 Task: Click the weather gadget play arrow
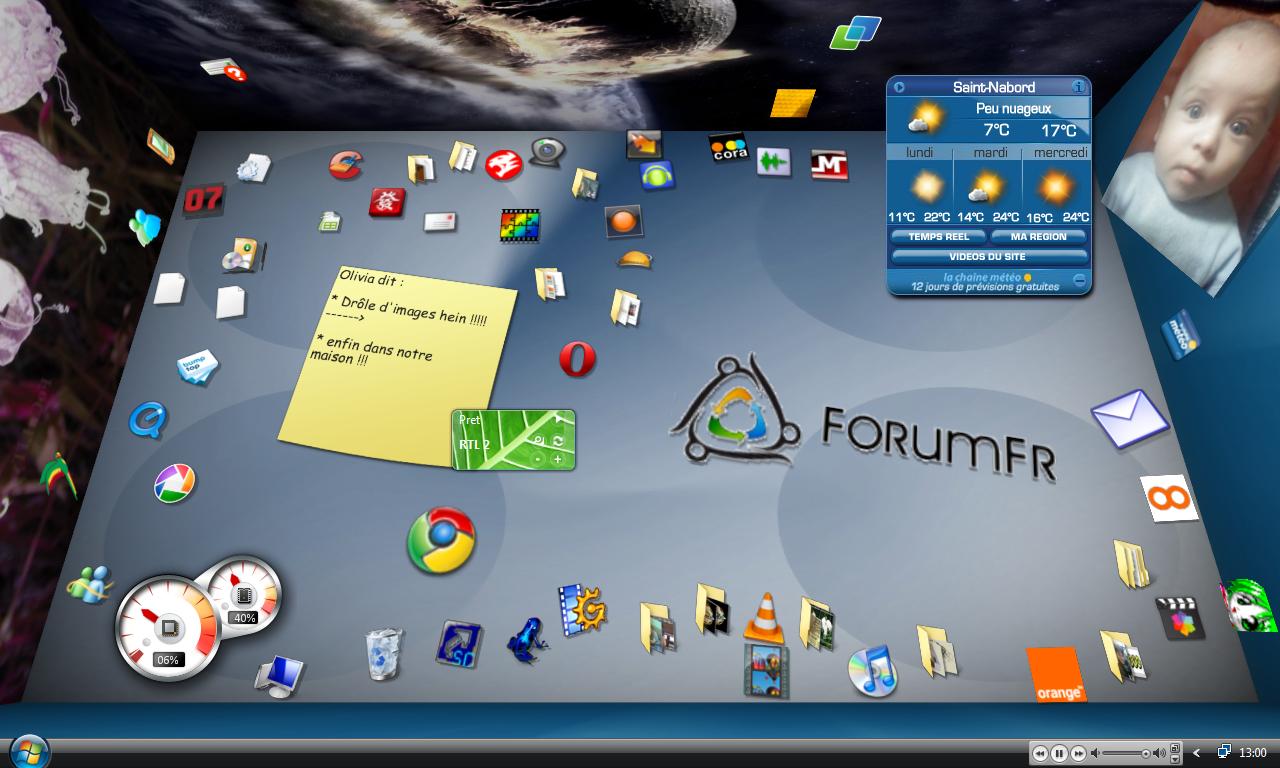(899, 87)
